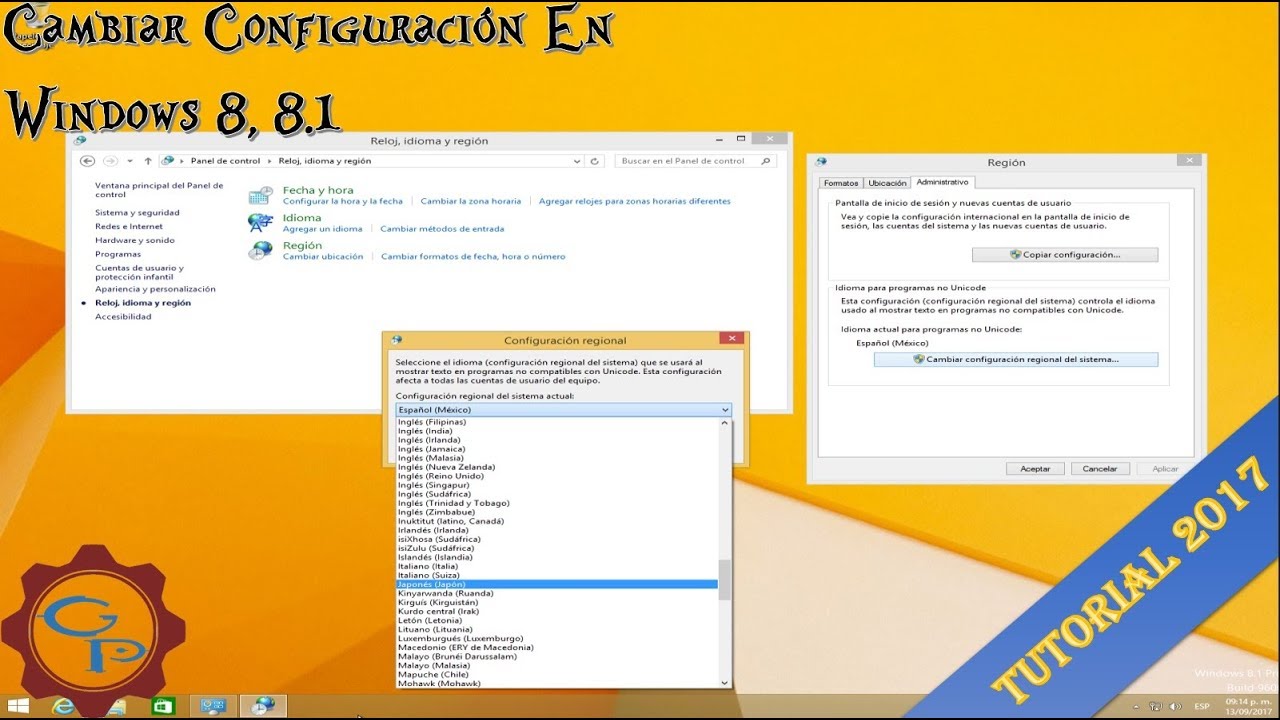Switch to the Formatos tab
The height and width of the screenshot is (720, 1280).
(841, 183)
